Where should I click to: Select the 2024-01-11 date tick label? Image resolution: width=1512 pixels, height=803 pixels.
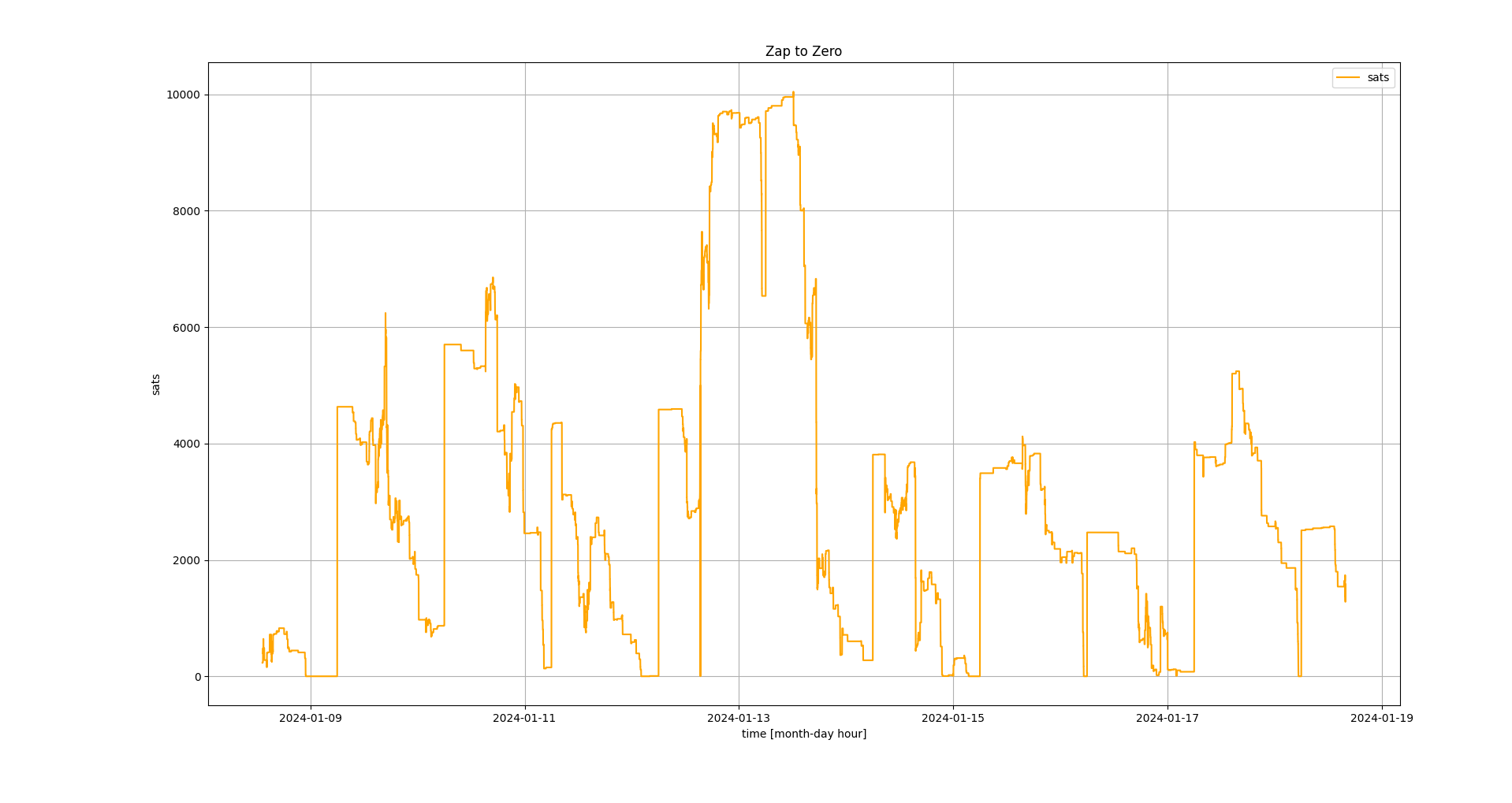(x=524, y=718)
